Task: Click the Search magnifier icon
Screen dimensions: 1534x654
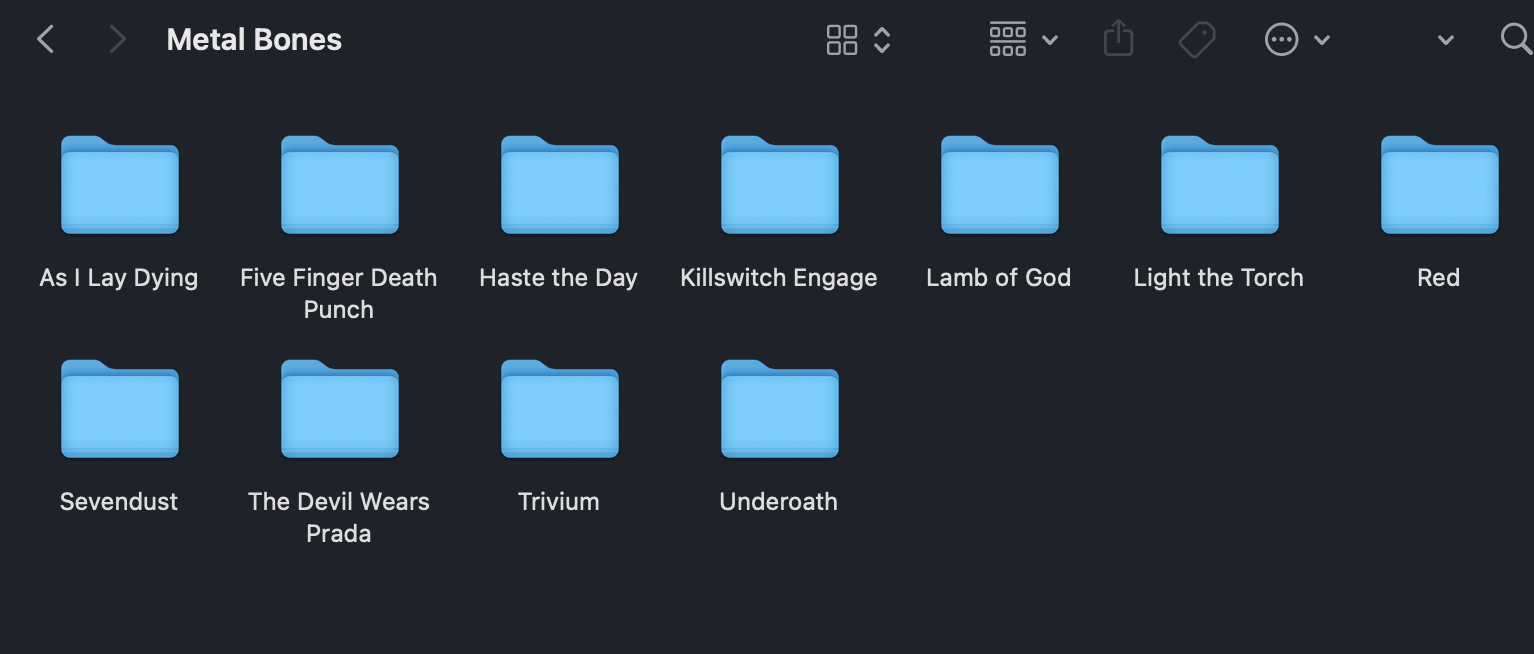Action: pyautogui.click(x=1516, y=39)
